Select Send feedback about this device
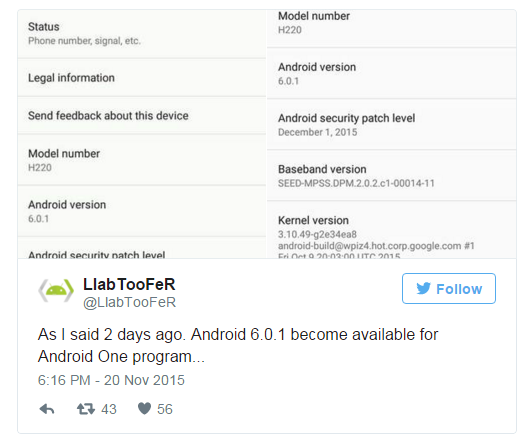 pos(142,116)
